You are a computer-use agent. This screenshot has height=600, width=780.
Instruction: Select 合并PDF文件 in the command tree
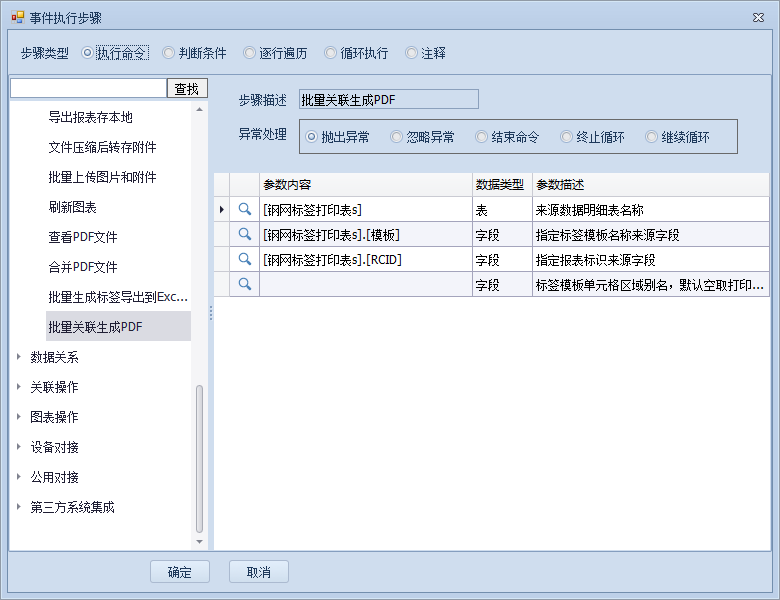[x=83, y=267]
